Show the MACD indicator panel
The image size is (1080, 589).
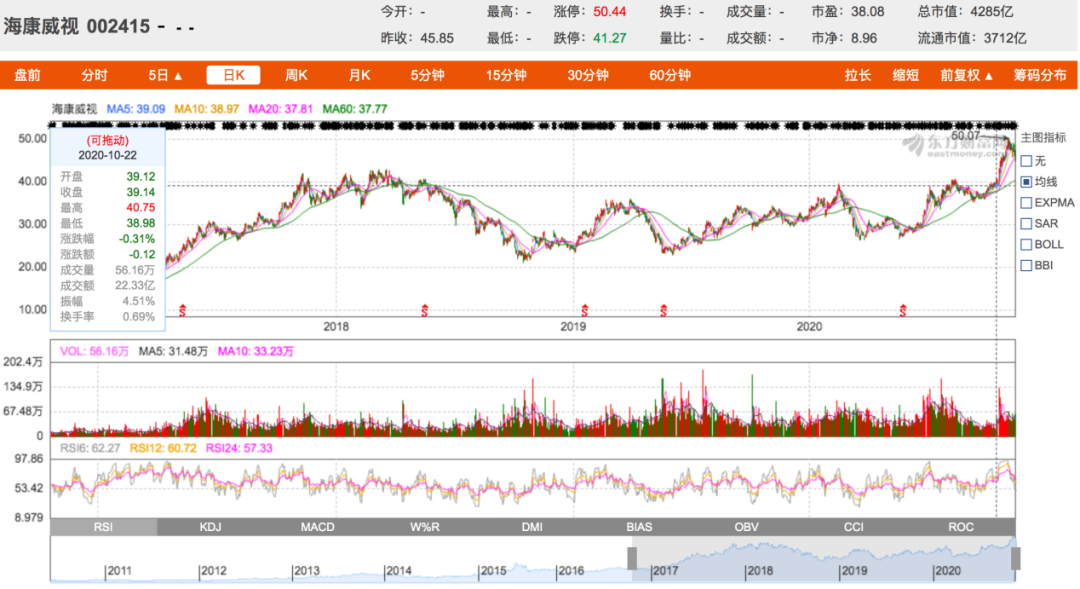(x=318, y=527)
